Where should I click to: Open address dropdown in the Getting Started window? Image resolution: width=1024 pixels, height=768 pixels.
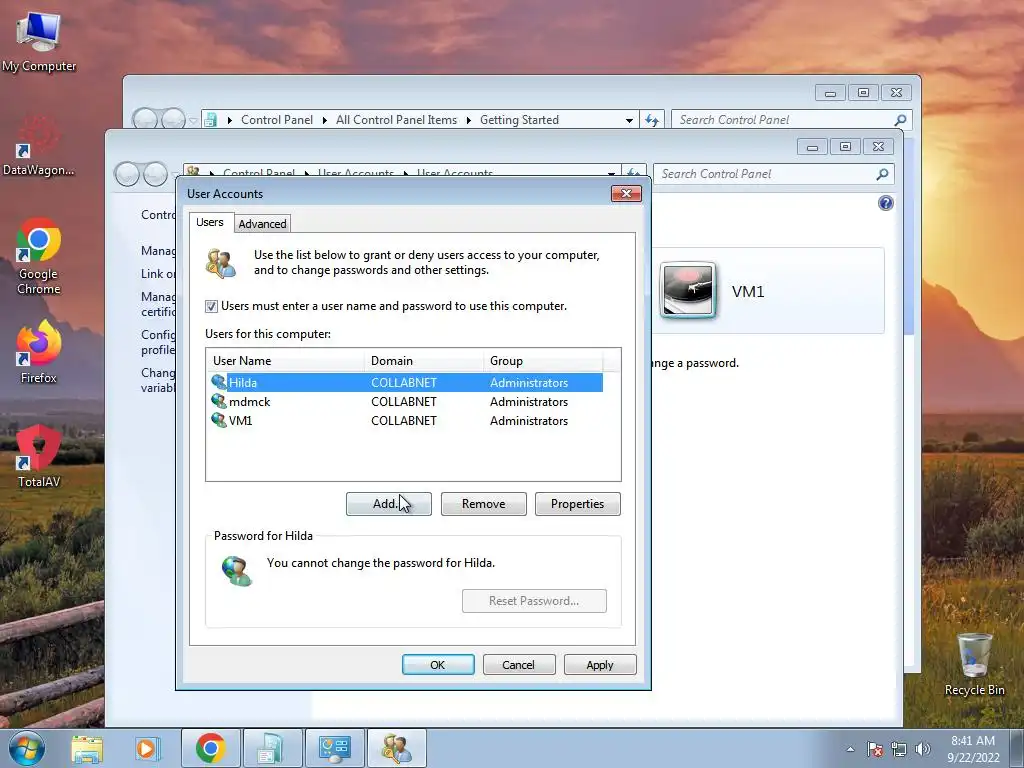coord(629,120)
